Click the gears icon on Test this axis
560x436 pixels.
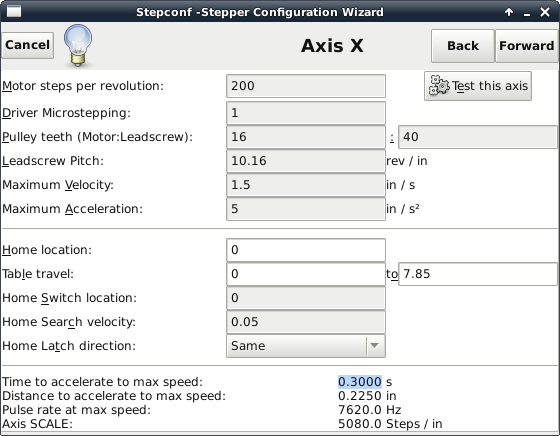pyautogui.click(x=439, y=86)
